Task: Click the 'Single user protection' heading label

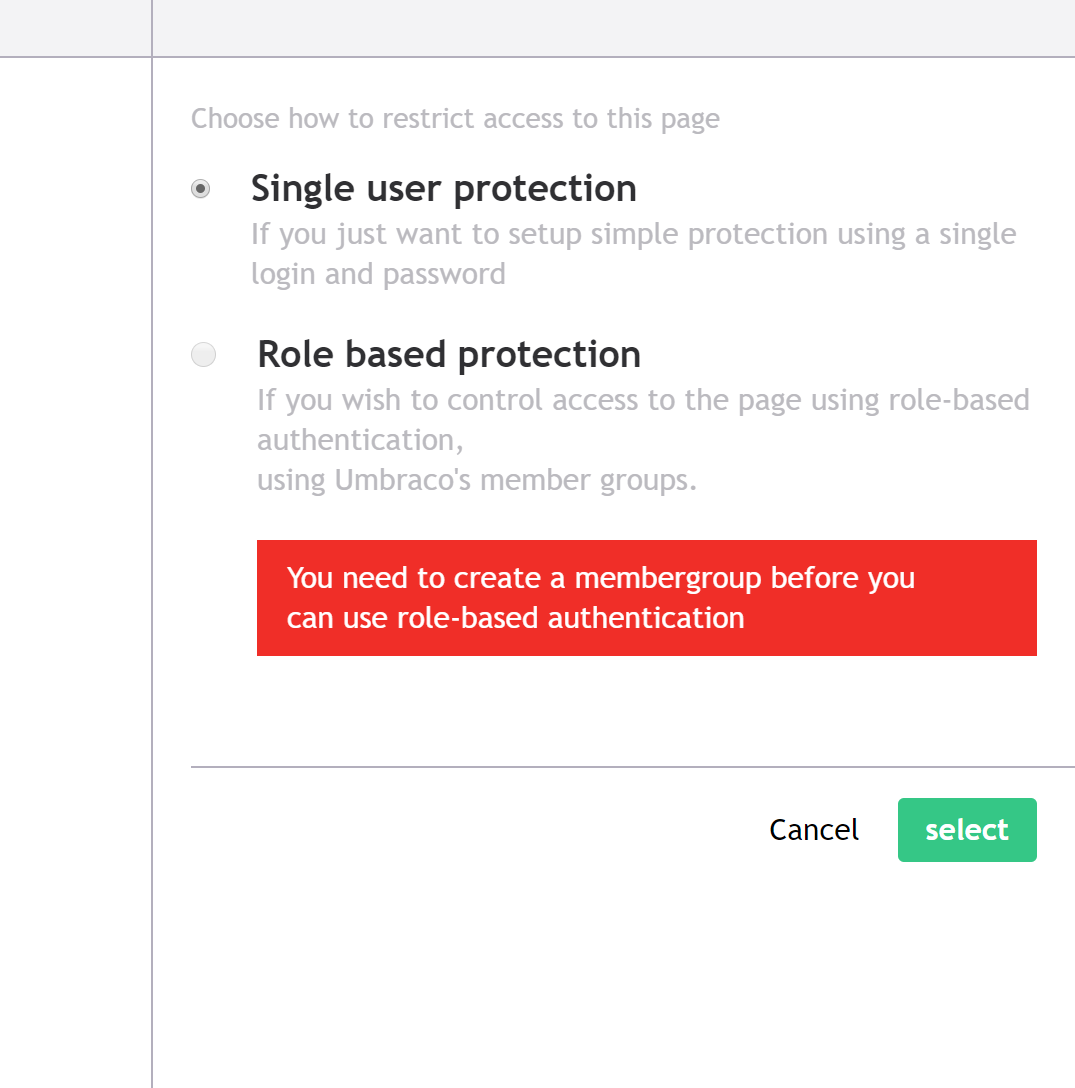Action: (x=443, y=189)
